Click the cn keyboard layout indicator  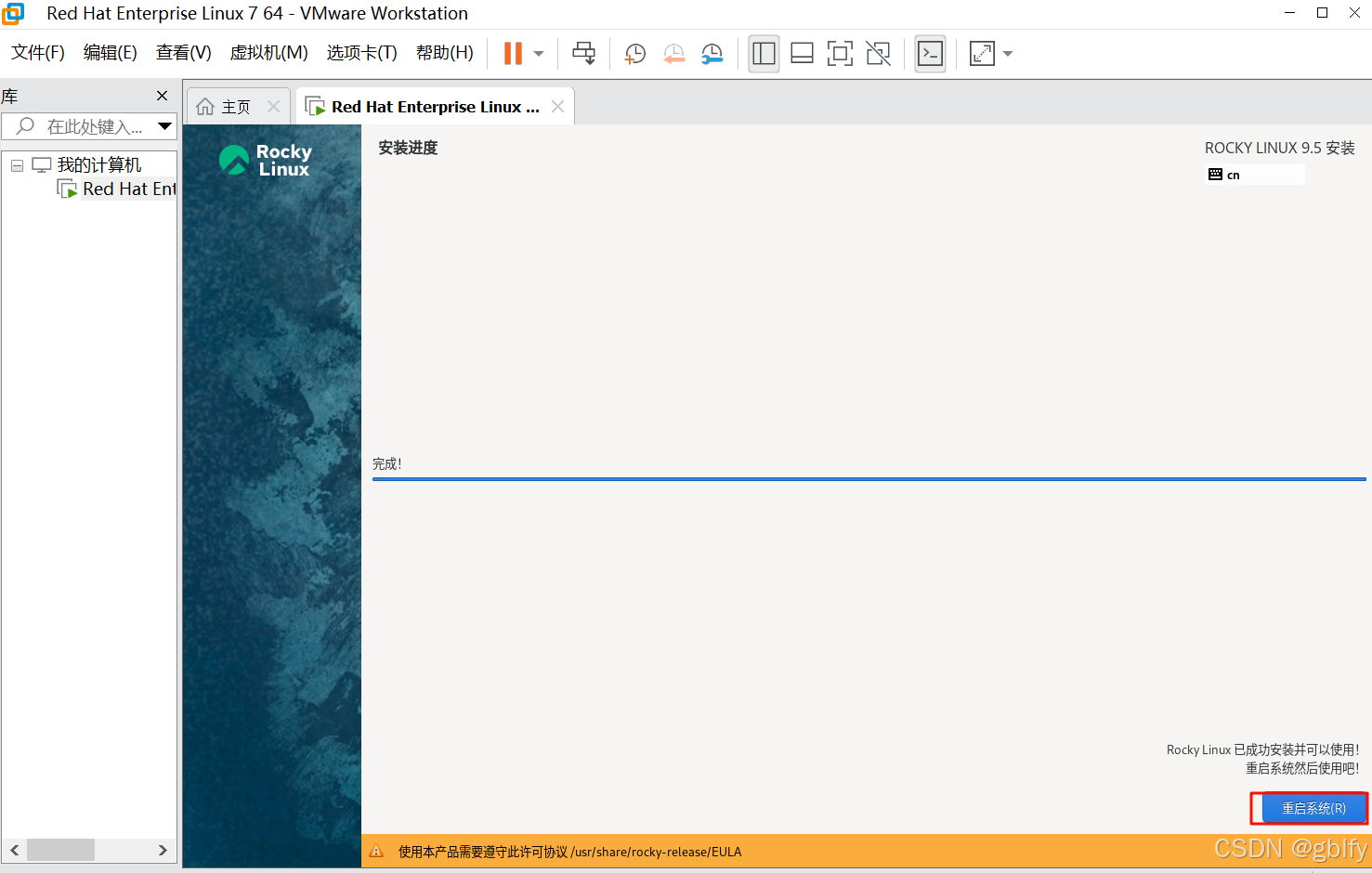1255,175
